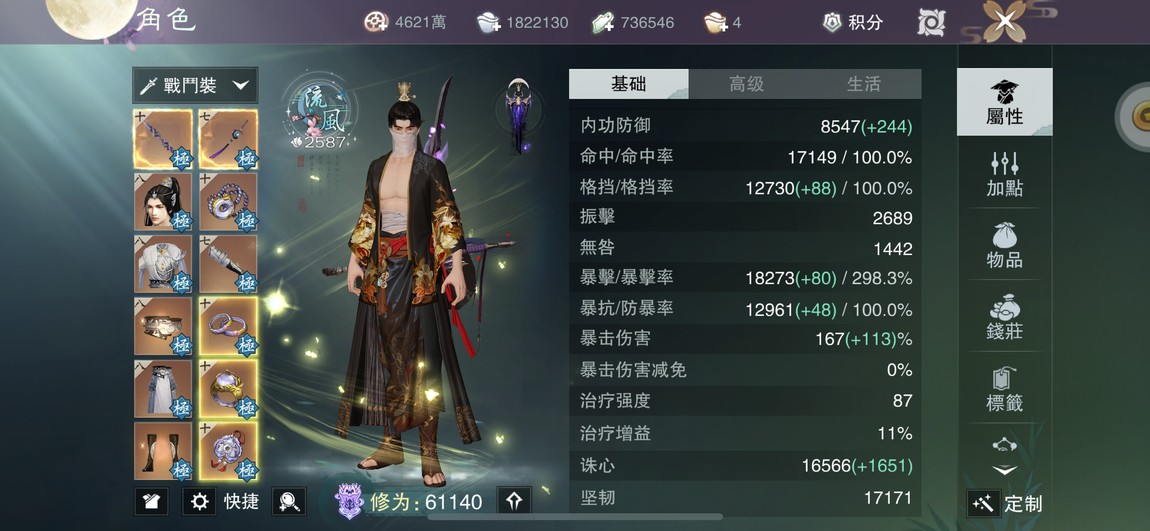Click the 修為 upgrade arrow button

pyautogui.click(x=514, y=501)
